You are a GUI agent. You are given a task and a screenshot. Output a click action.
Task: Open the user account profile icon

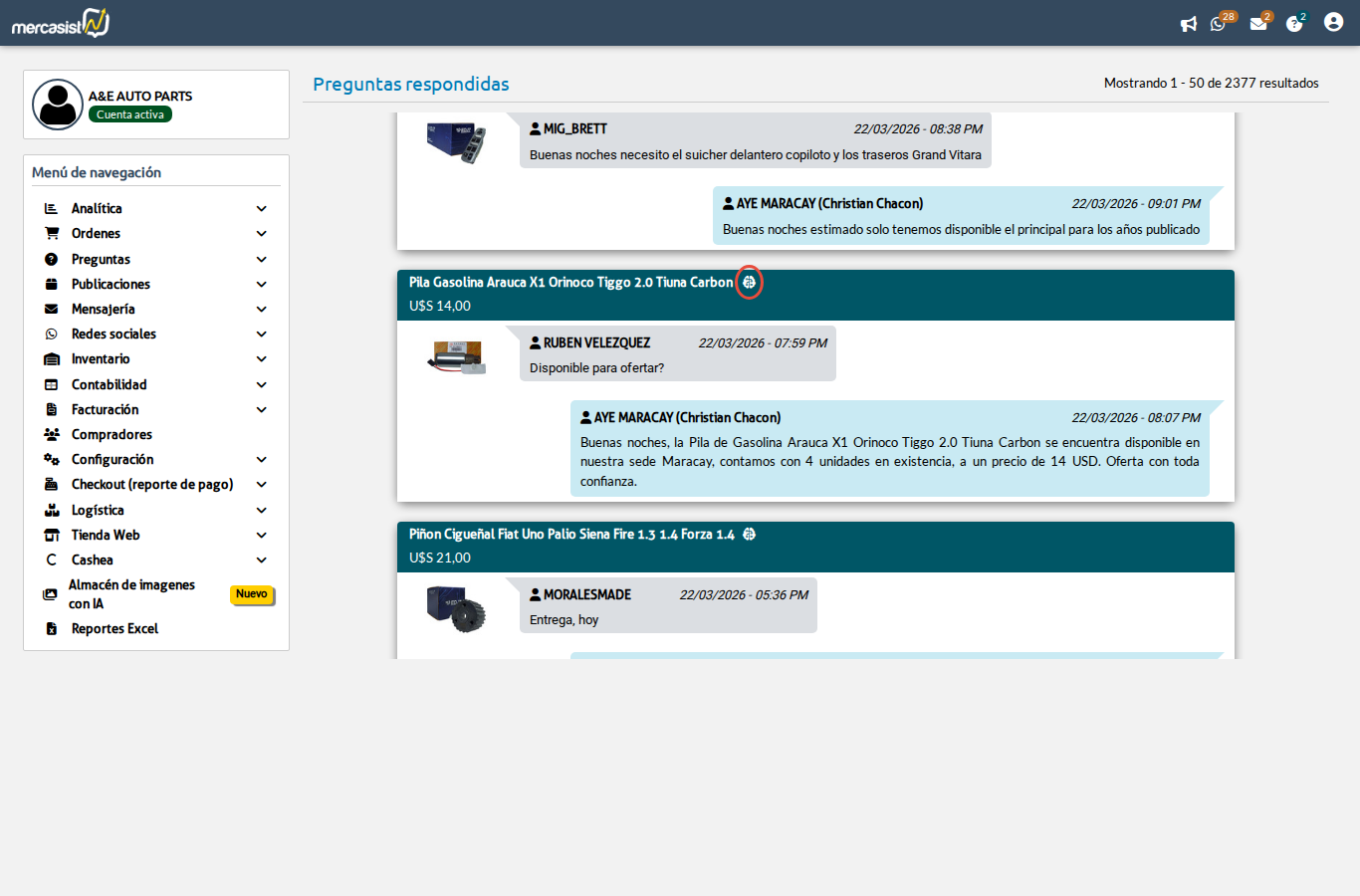click(x=1333, y=22)
